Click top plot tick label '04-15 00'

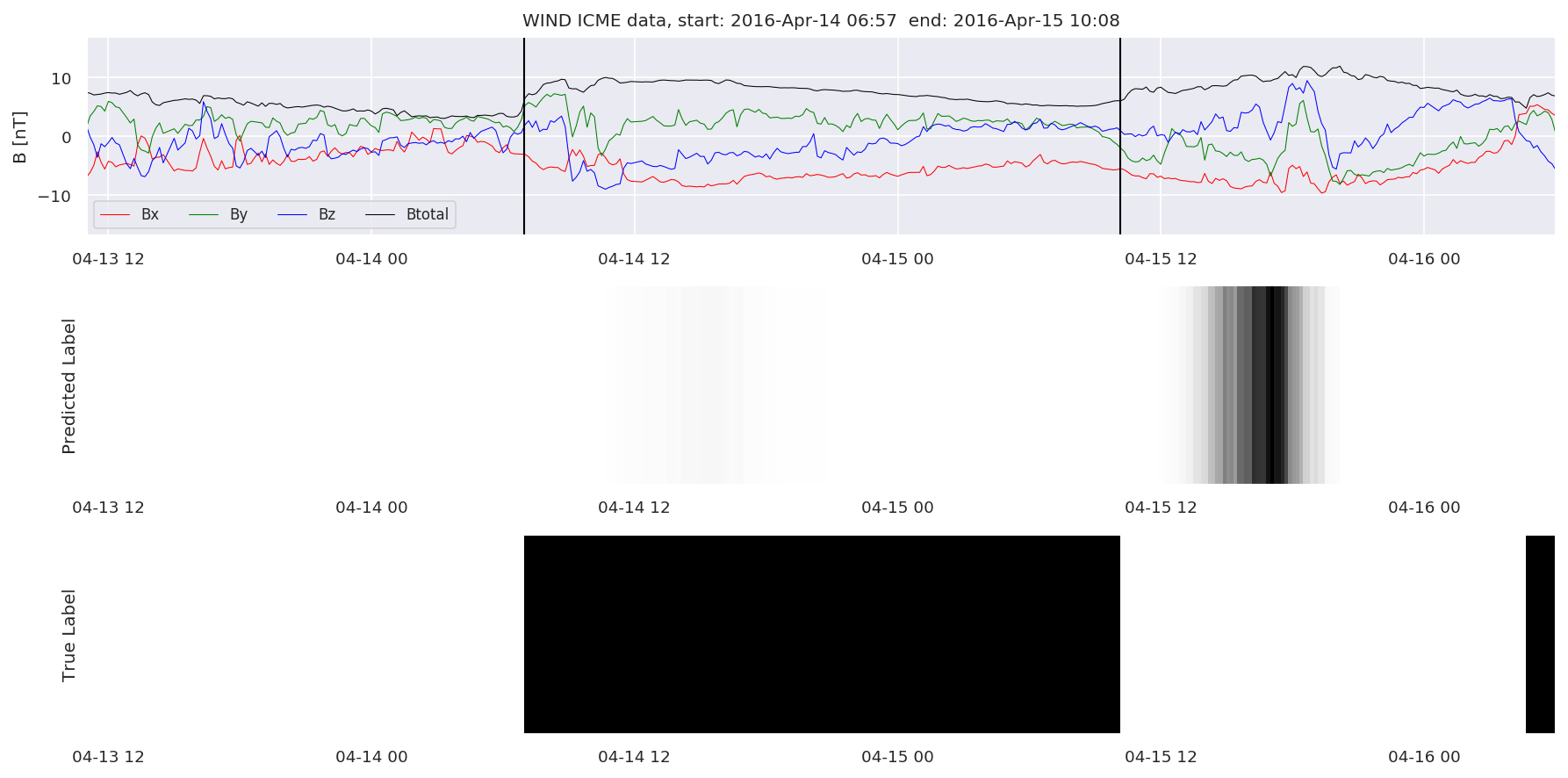click(x=897, y=259)
